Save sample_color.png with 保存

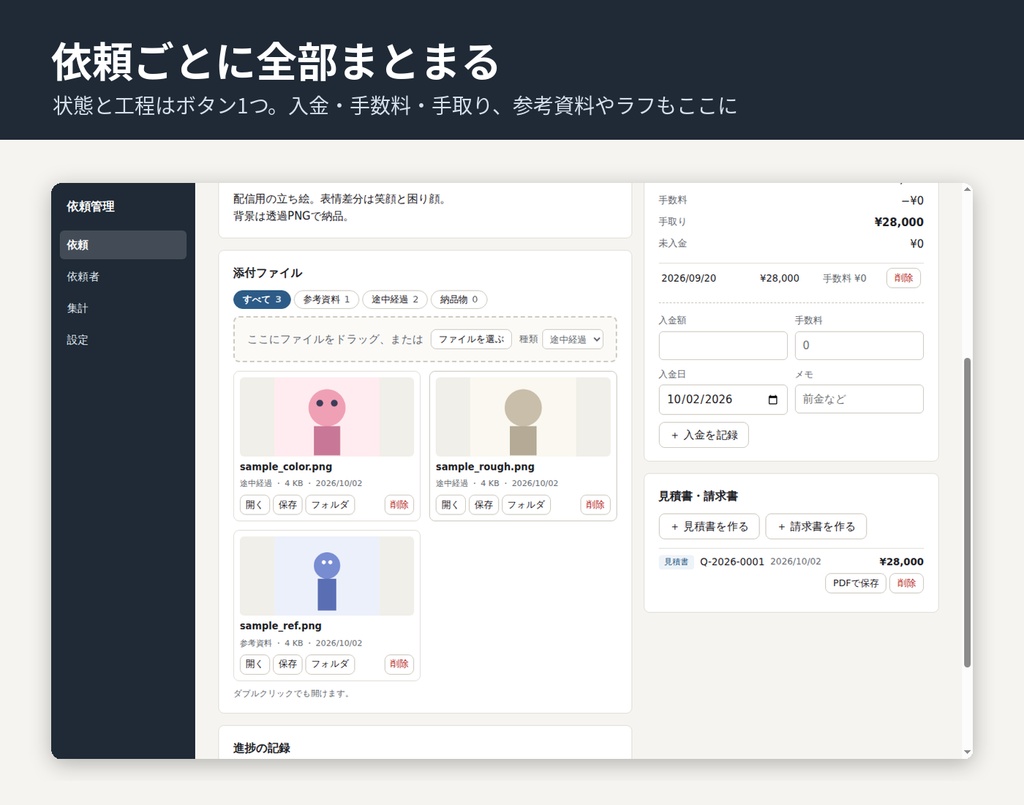287,505
